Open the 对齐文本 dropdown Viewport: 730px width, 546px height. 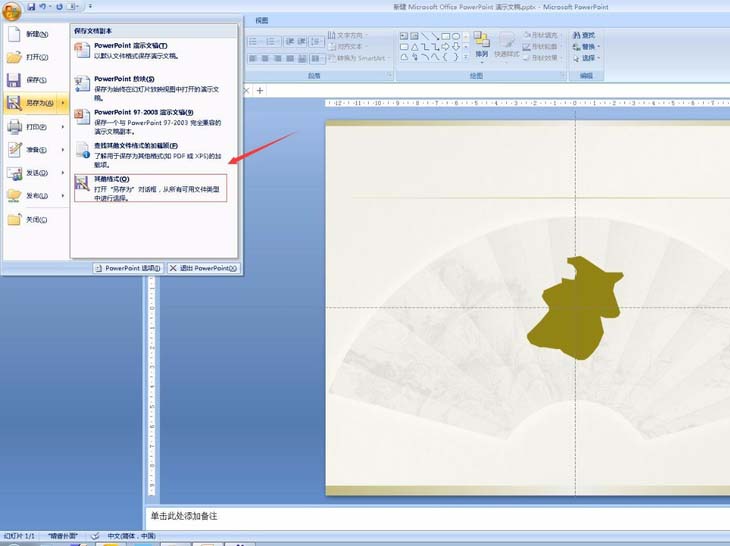tap(348, 47)
